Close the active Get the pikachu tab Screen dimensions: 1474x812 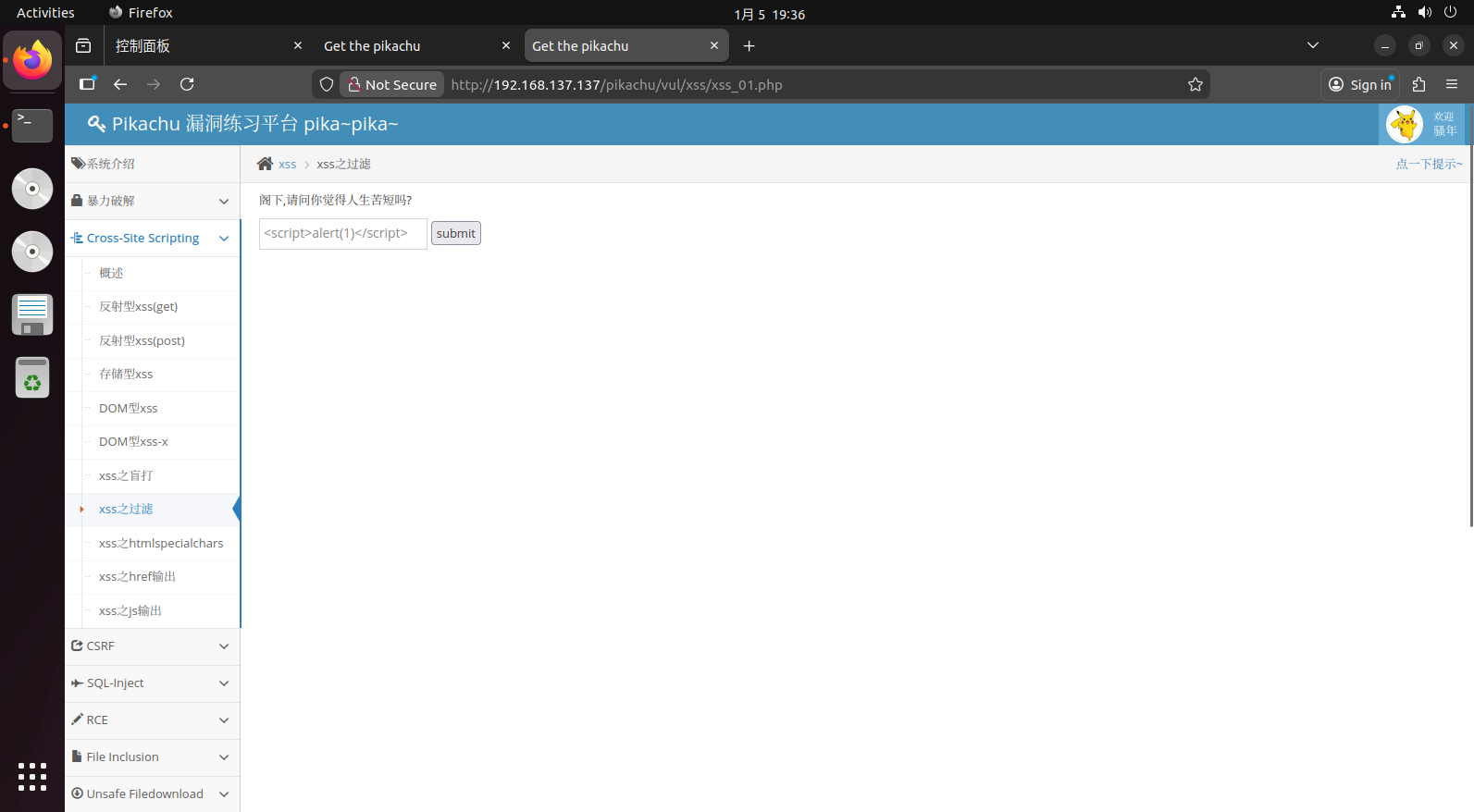point(714,45)
